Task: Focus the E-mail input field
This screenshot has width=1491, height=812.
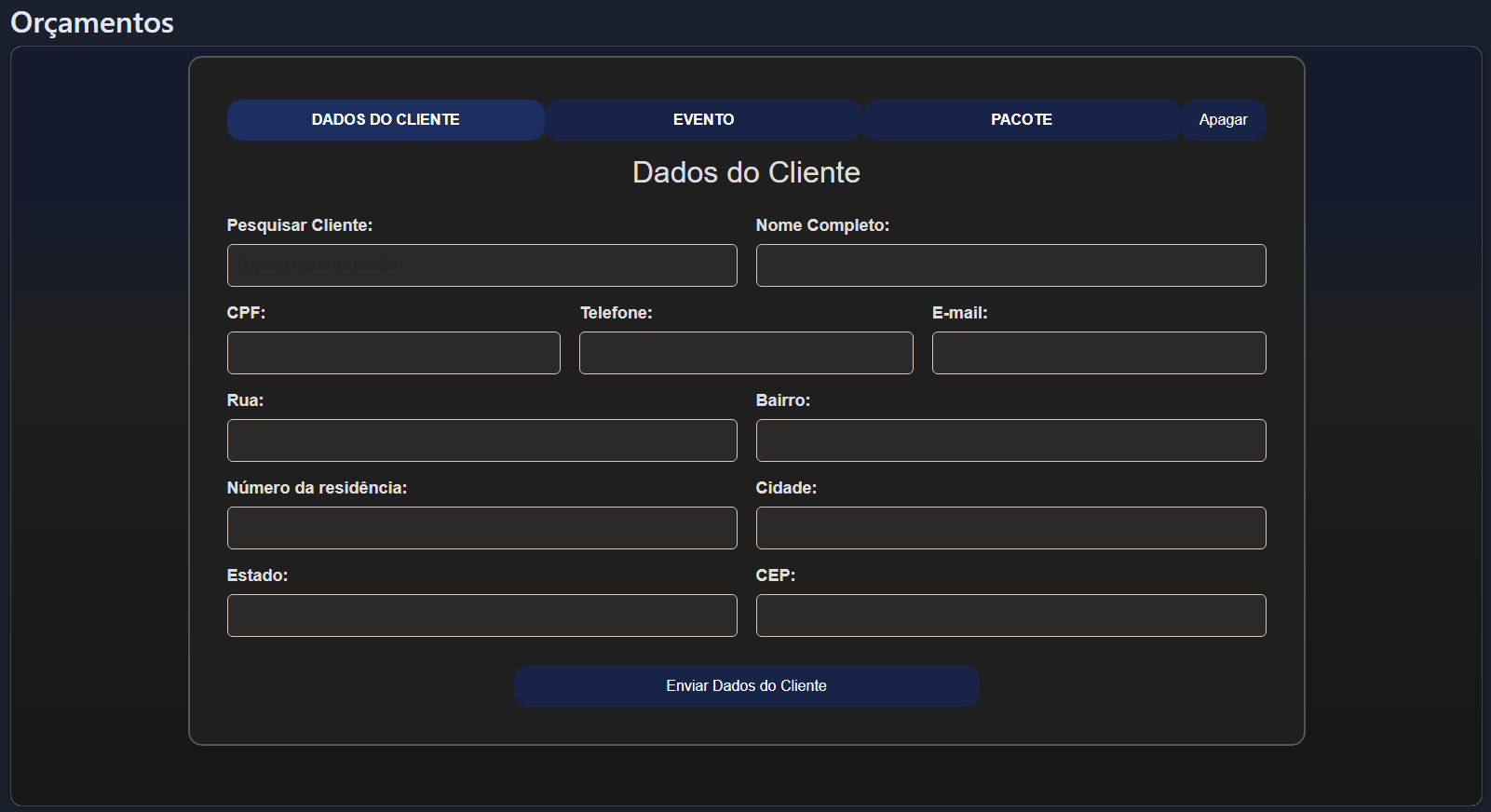Action: [1099, 353]
